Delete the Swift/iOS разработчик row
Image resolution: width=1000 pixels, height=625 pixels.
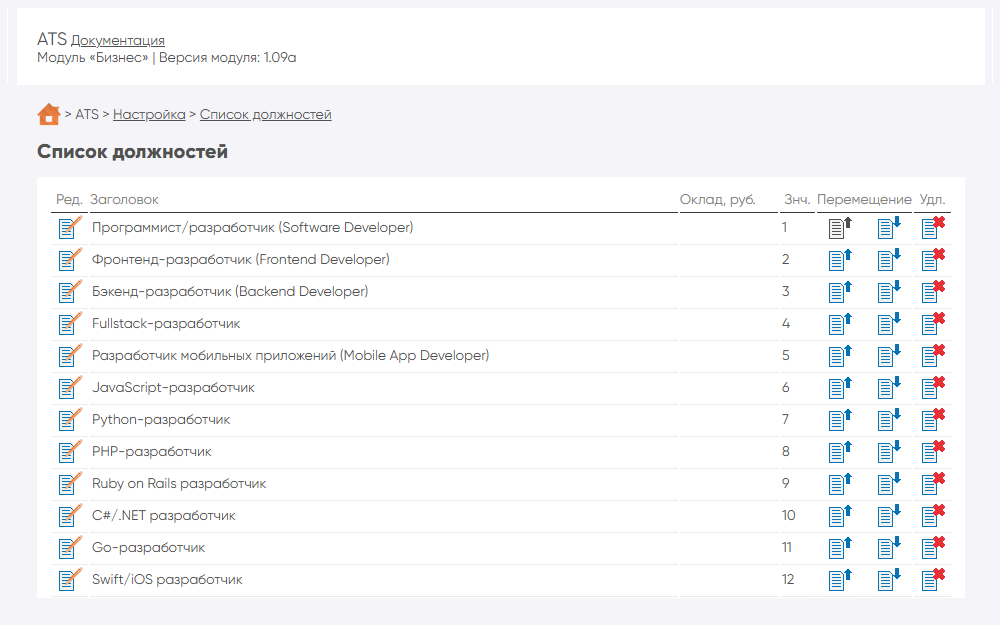pyautogui.click(x=933, y=580)
